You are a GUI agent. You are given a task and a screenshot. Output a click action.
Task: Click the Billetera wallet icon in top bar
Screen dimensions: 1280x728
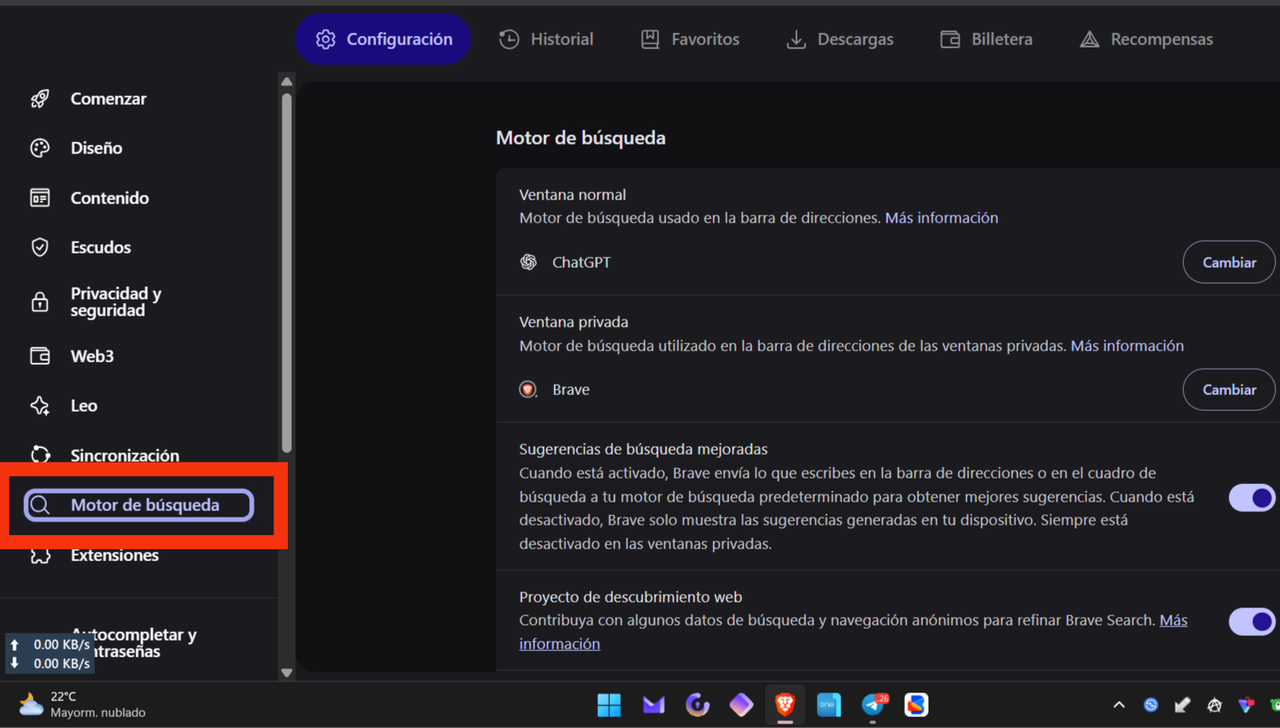[950, 39]
